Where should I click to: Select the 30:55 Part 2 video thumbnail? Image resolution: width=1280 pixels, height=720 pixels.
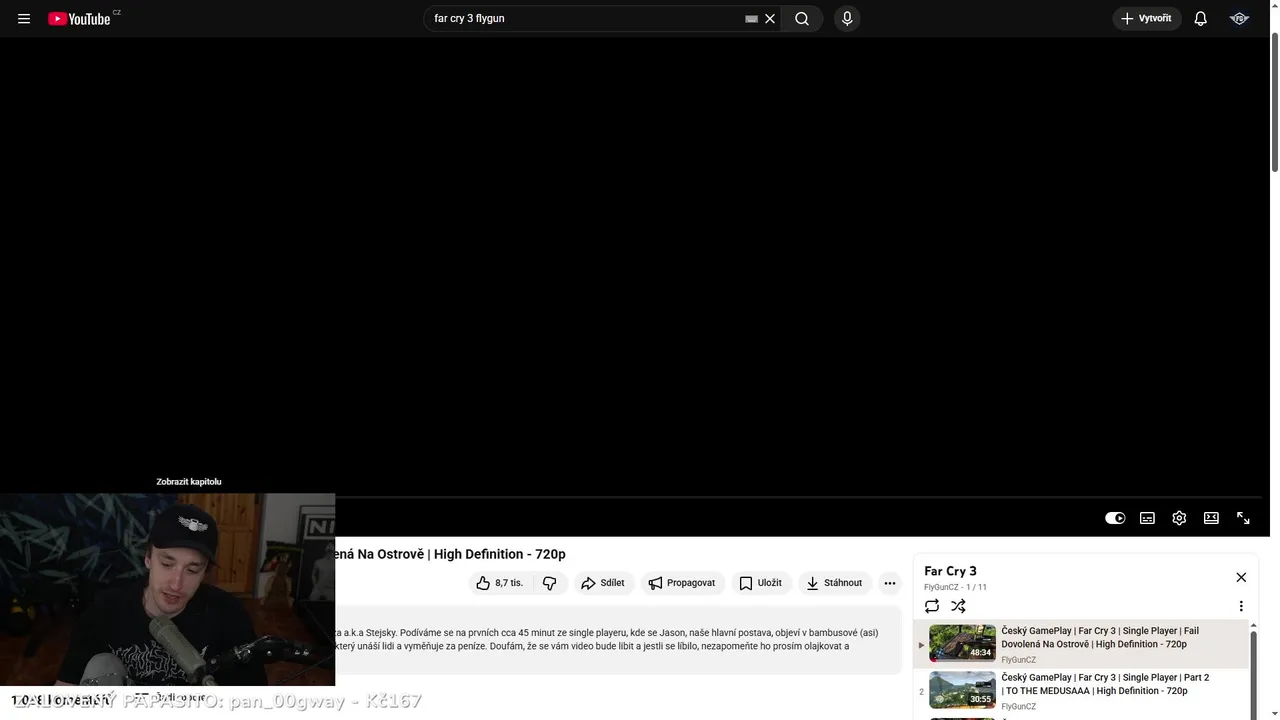[x=962, y=690]
